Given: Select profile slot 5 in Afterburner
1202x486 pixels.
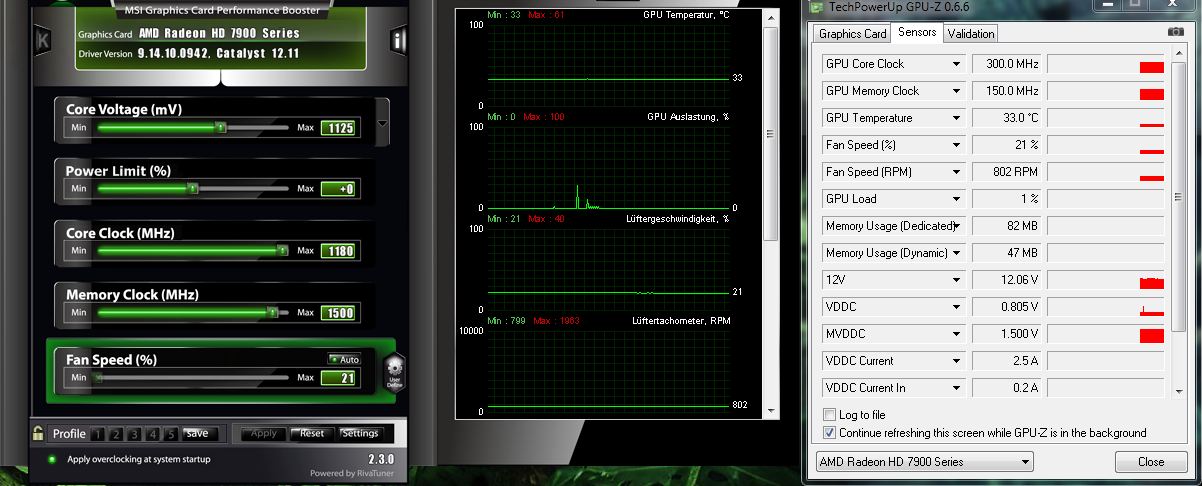Looking at the screenshot, I should point(171,434).
